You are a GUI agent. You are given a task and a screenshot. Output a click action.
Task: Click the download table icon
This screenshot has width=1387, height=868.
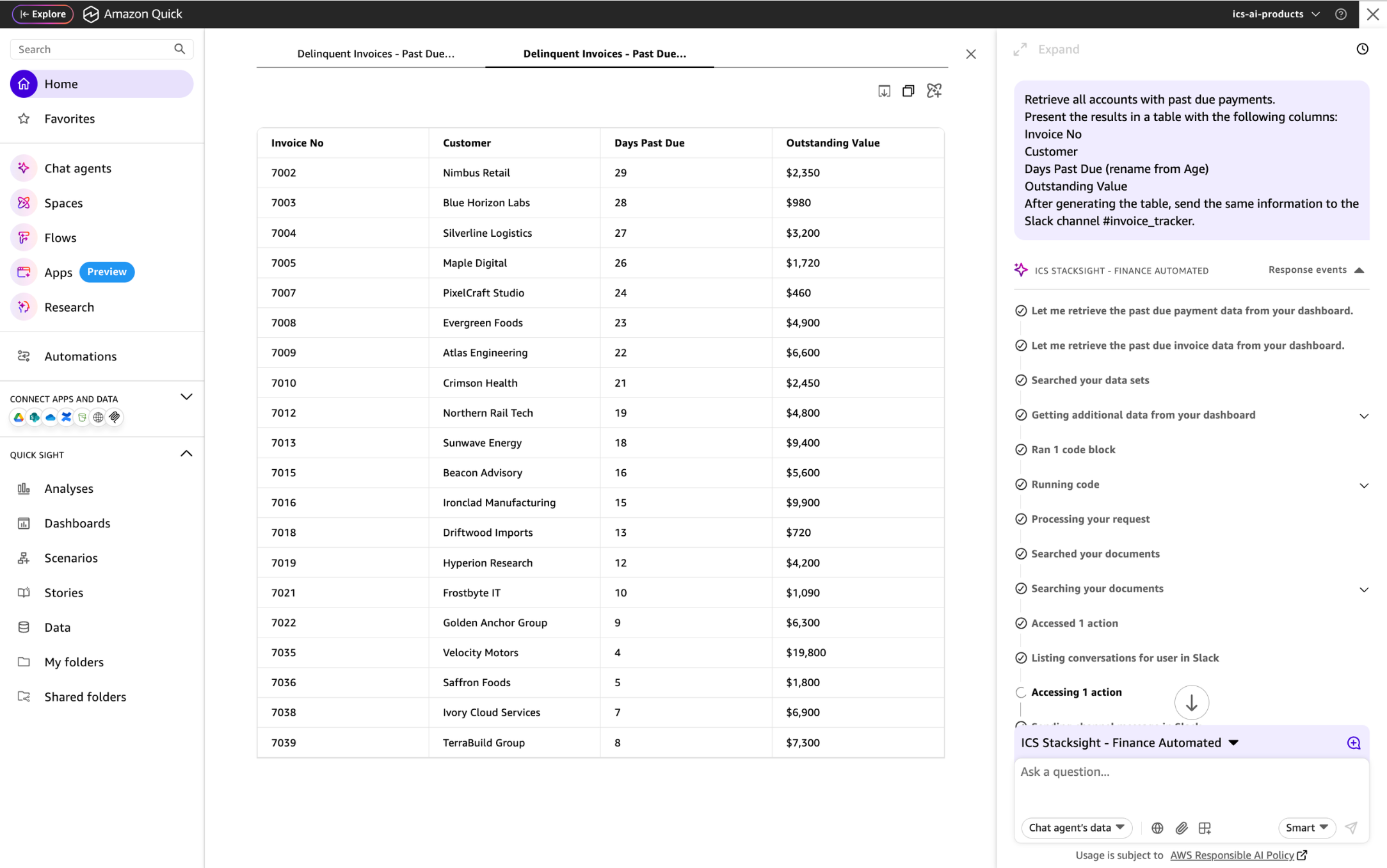884,91
